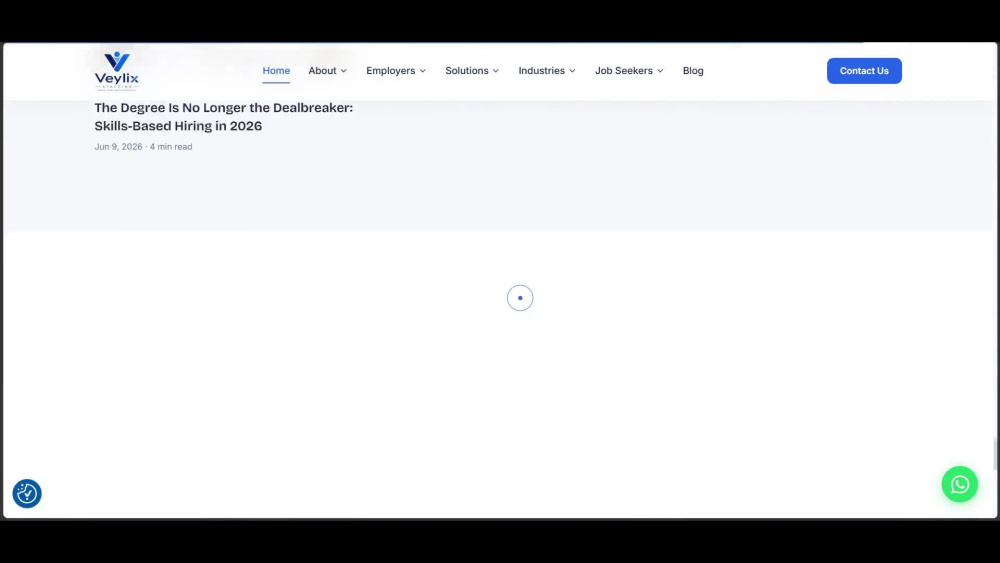Expand the About dropdown chevron
1000x563 pixels.
click(x=344, y=71)
